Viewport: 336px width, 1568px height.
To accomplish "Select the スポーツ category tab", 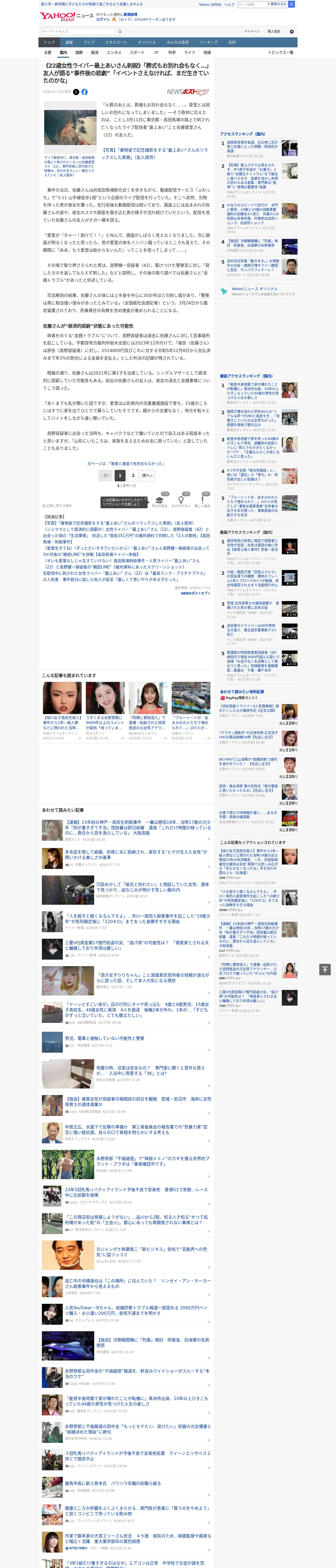I will pyautogui.click(x=137, y=52).
